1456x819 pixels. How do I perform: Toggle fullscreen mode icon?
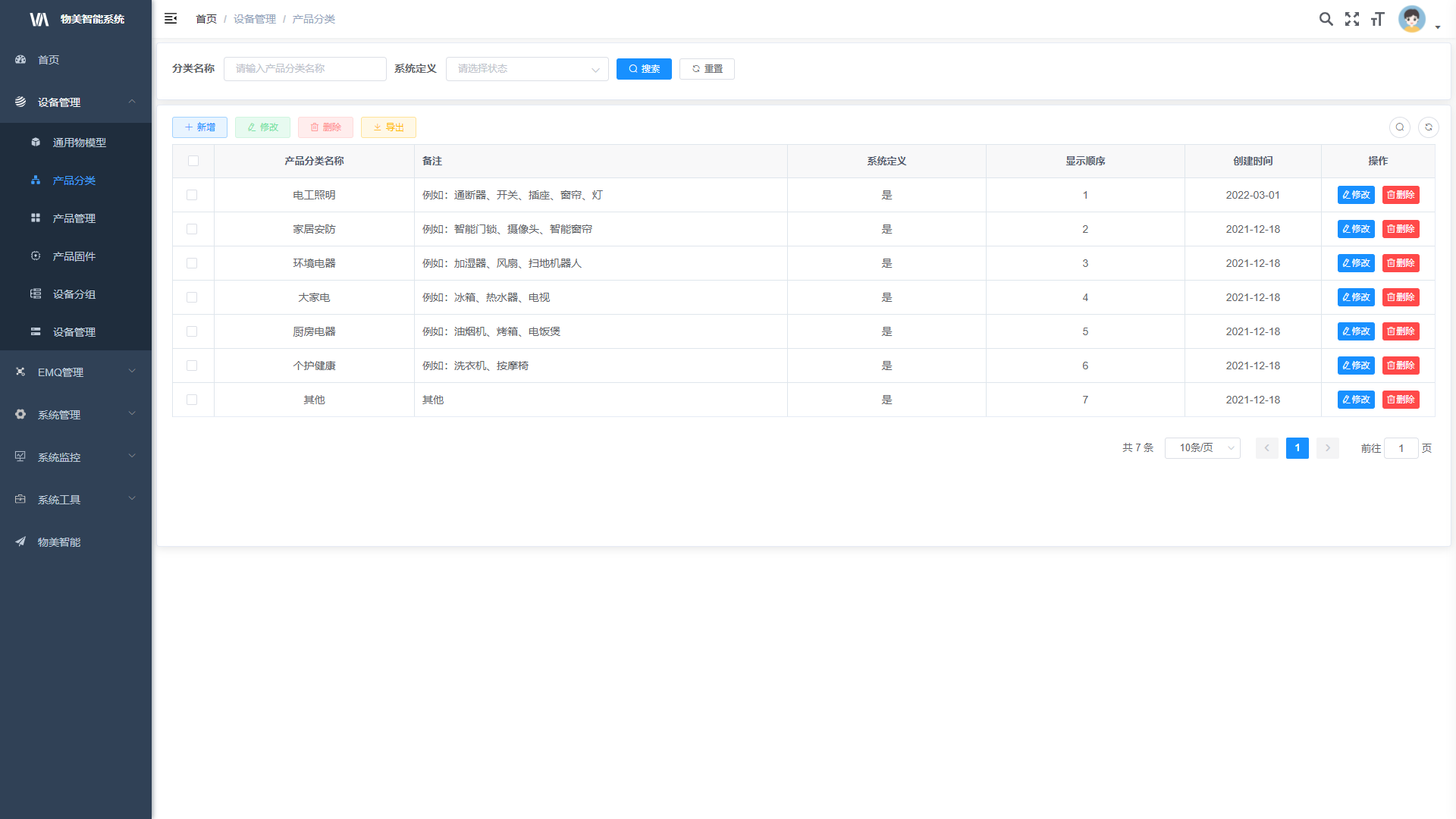click(1351, 19)
